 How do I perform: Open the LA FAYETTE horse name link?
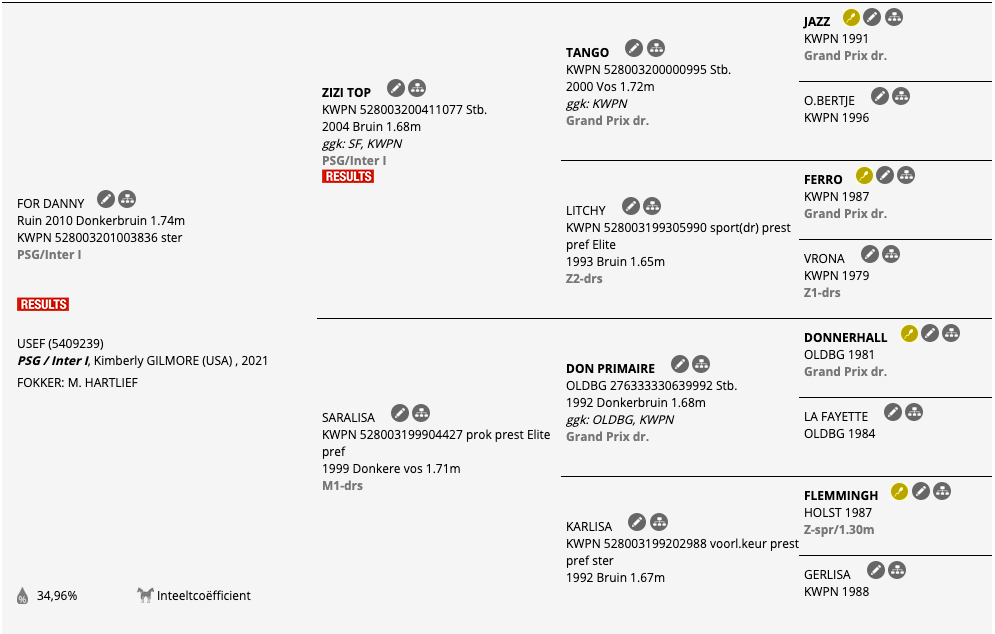[x=836, y=417]
